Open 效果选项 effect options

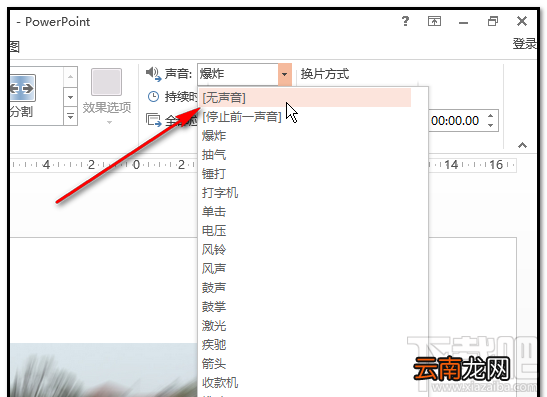click(x=107, y=97)
